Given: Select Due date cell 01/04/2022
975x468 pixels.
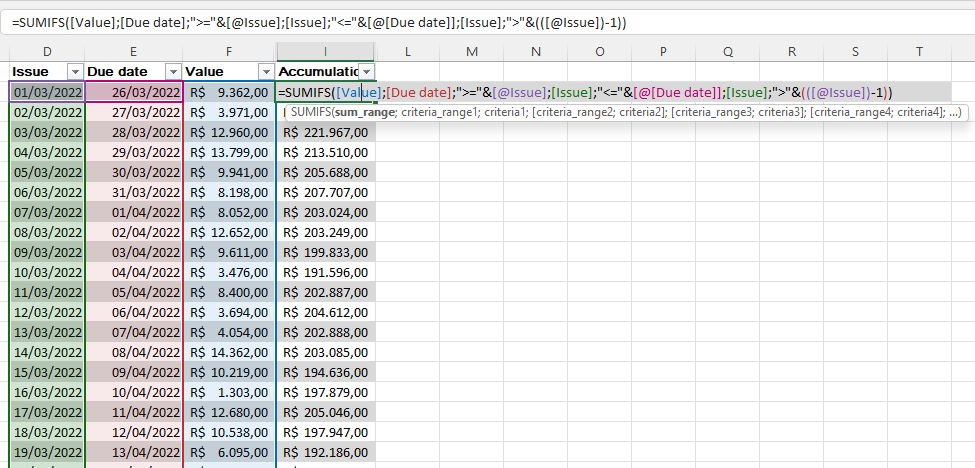Looking at the screenshot, I should pos(134,213).
